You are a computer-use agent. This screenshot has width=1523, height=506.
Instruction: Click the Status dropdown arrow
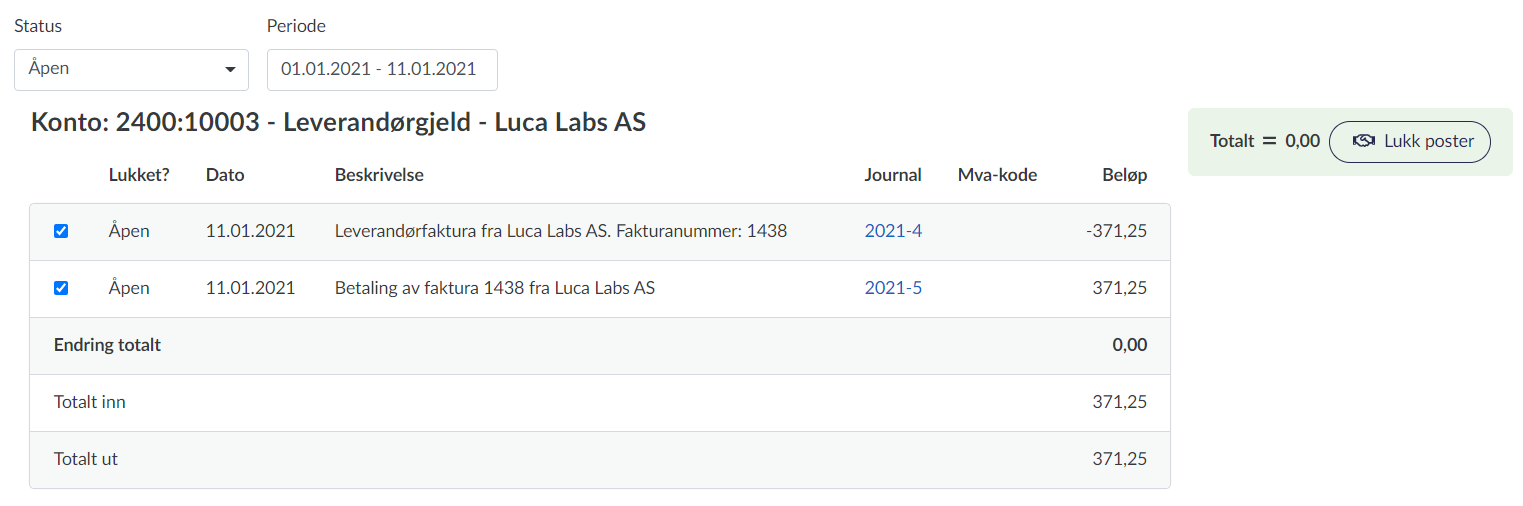230,70
